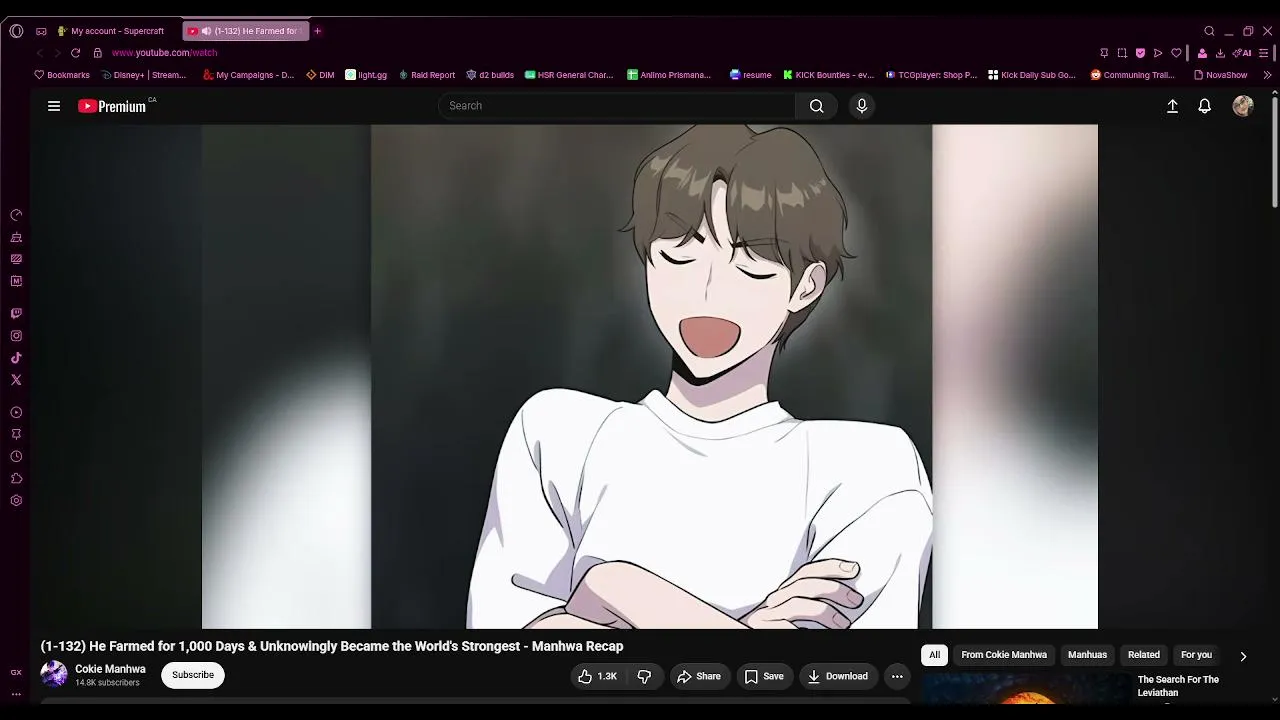Open TikTok in the Opera sidebar

(x=16, y=358)
